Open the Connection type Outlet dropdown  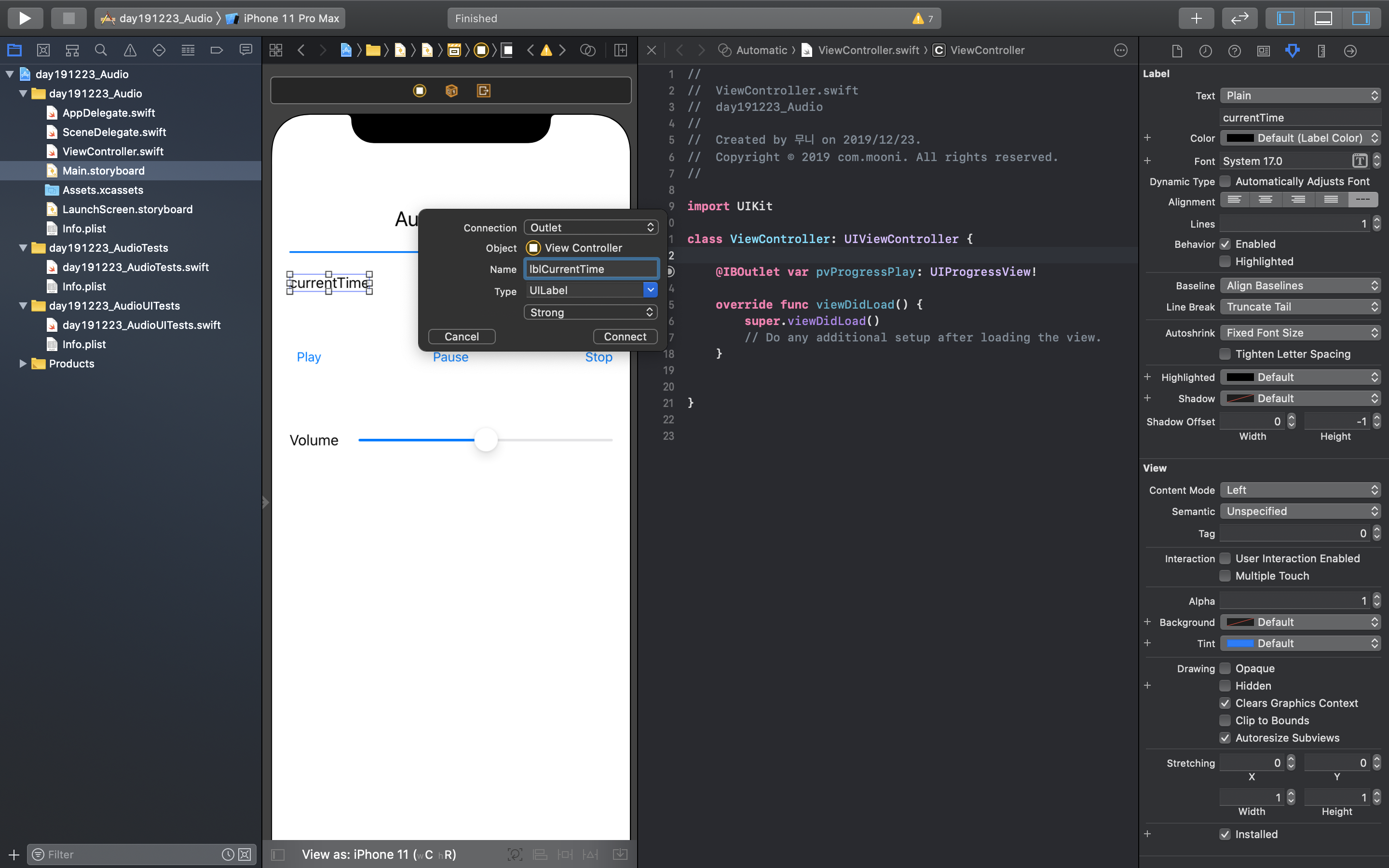[x=591, y=227]
